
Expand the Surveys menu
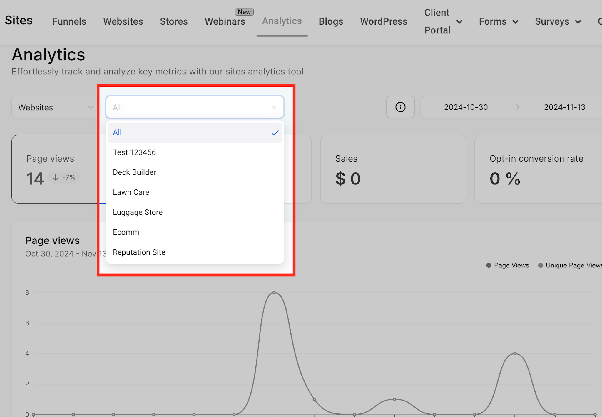tap(558, 22)
